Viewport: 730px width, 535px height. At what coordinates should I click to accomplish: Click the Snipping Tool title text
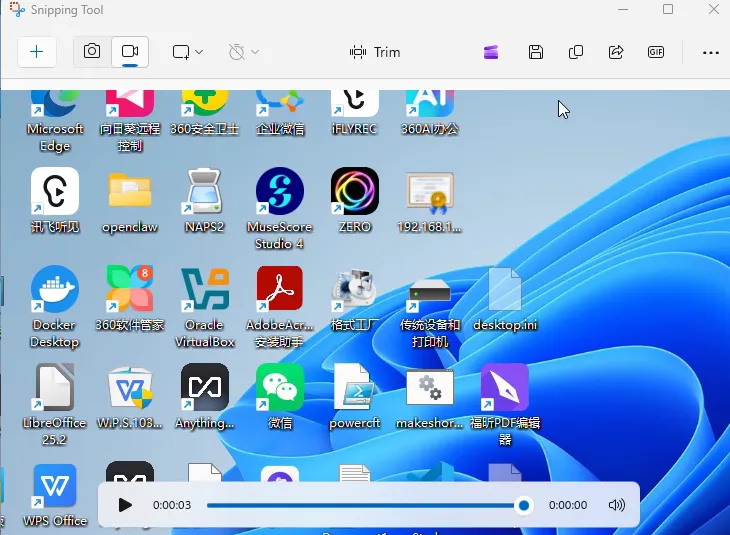tap(67, 10)
